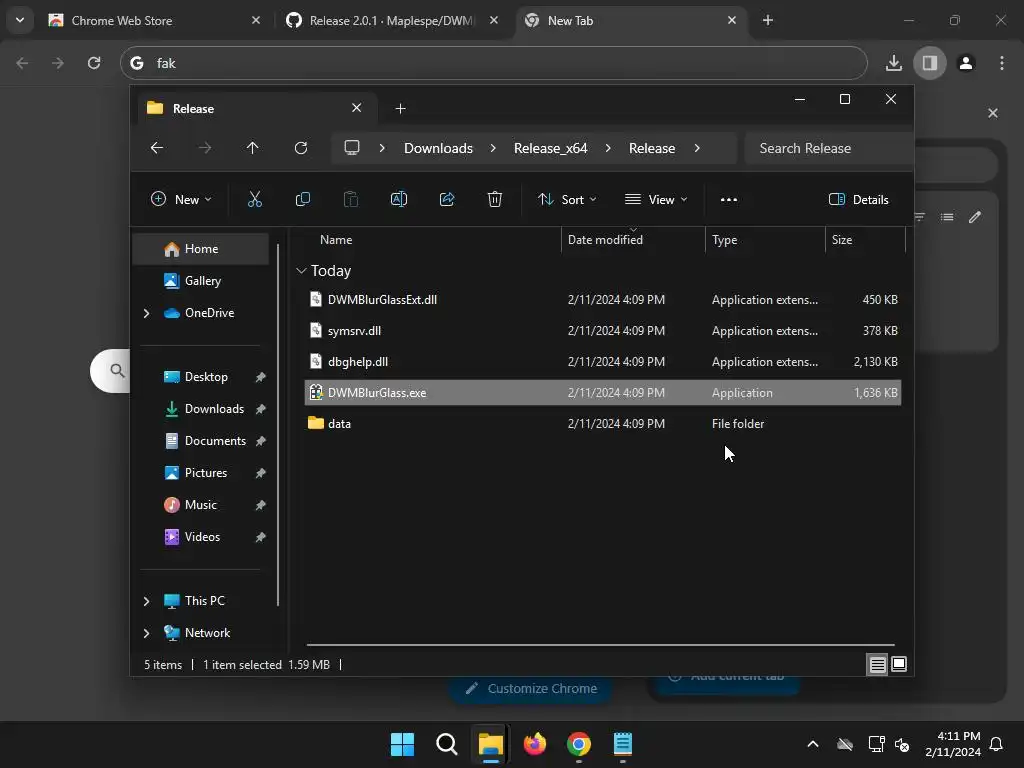The image size is (1024, 768).
Task: Select DWMBlurGlassExt.dll file
Action: pyautogui.click(x=602, y=300)
